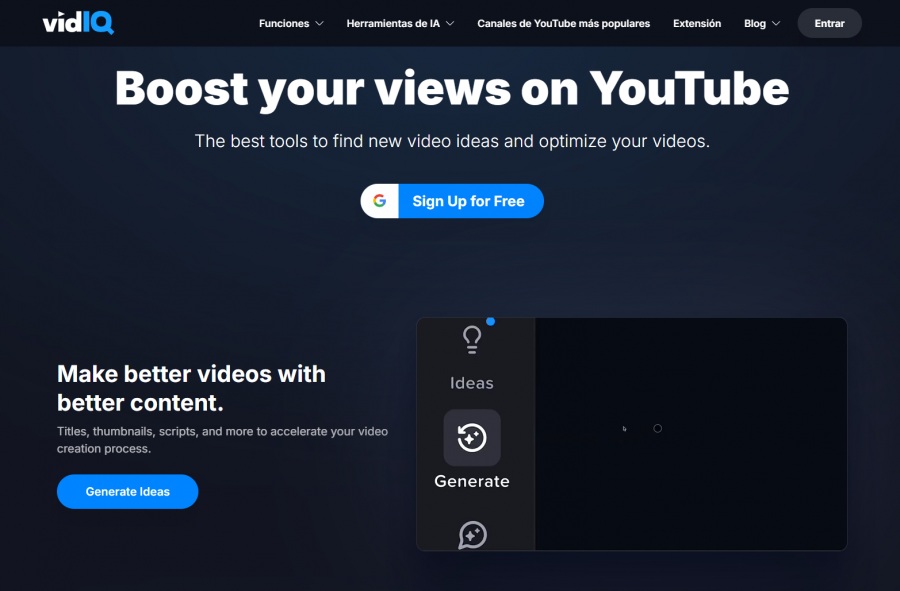Click the small circle in the preview panel
This screenshot has width=900, height=591.
657,428
